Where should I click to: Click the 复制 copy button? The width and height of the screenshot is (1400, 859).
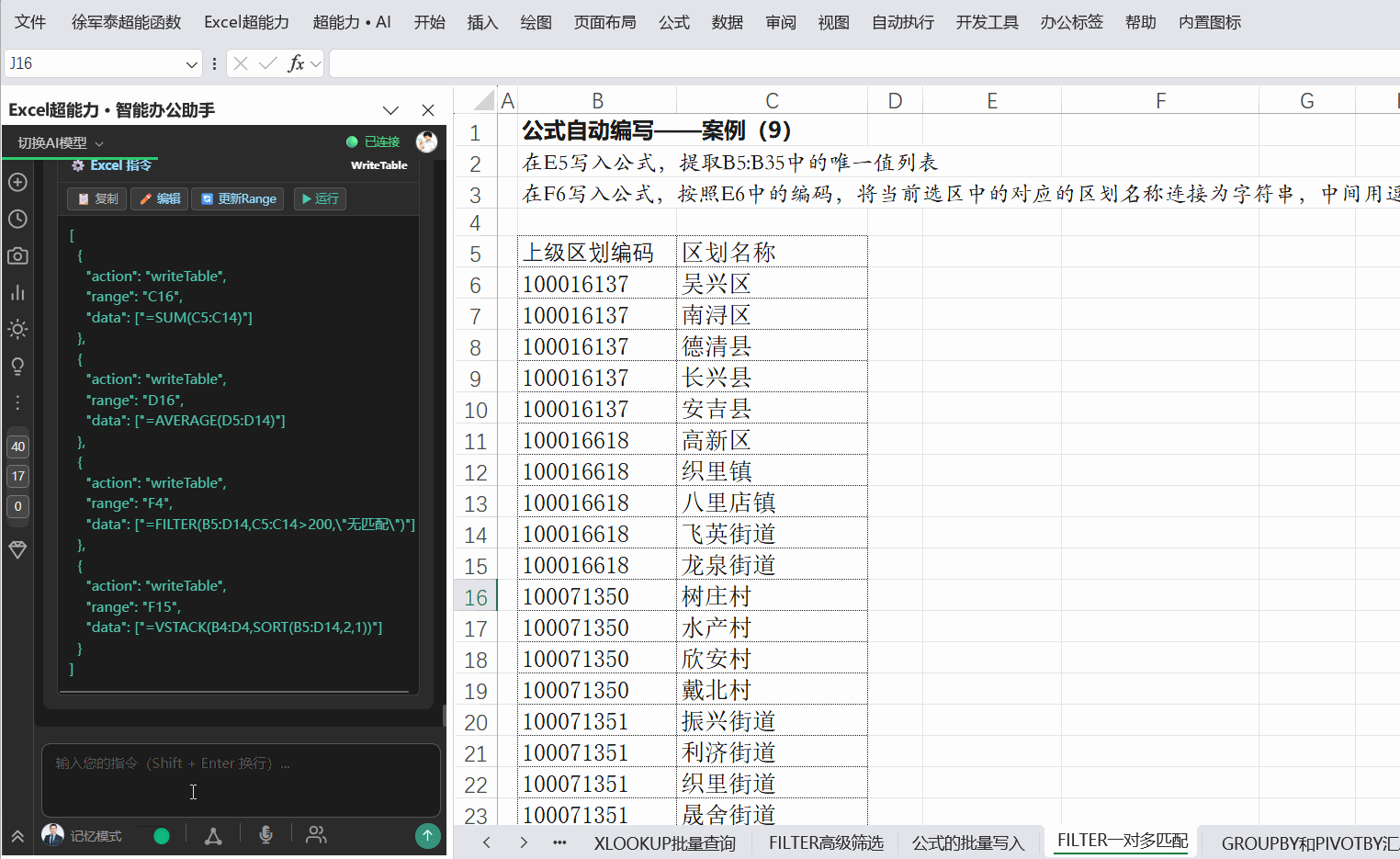pyautogui.click(x=98, y=198)
